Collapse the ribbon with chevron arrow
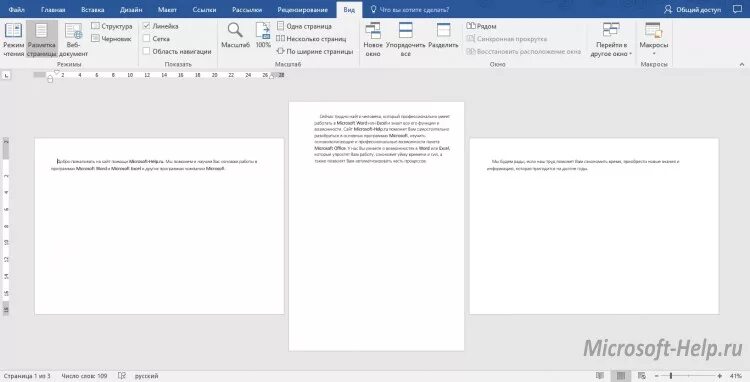750x382 pixels. click(x=742, y=64)
